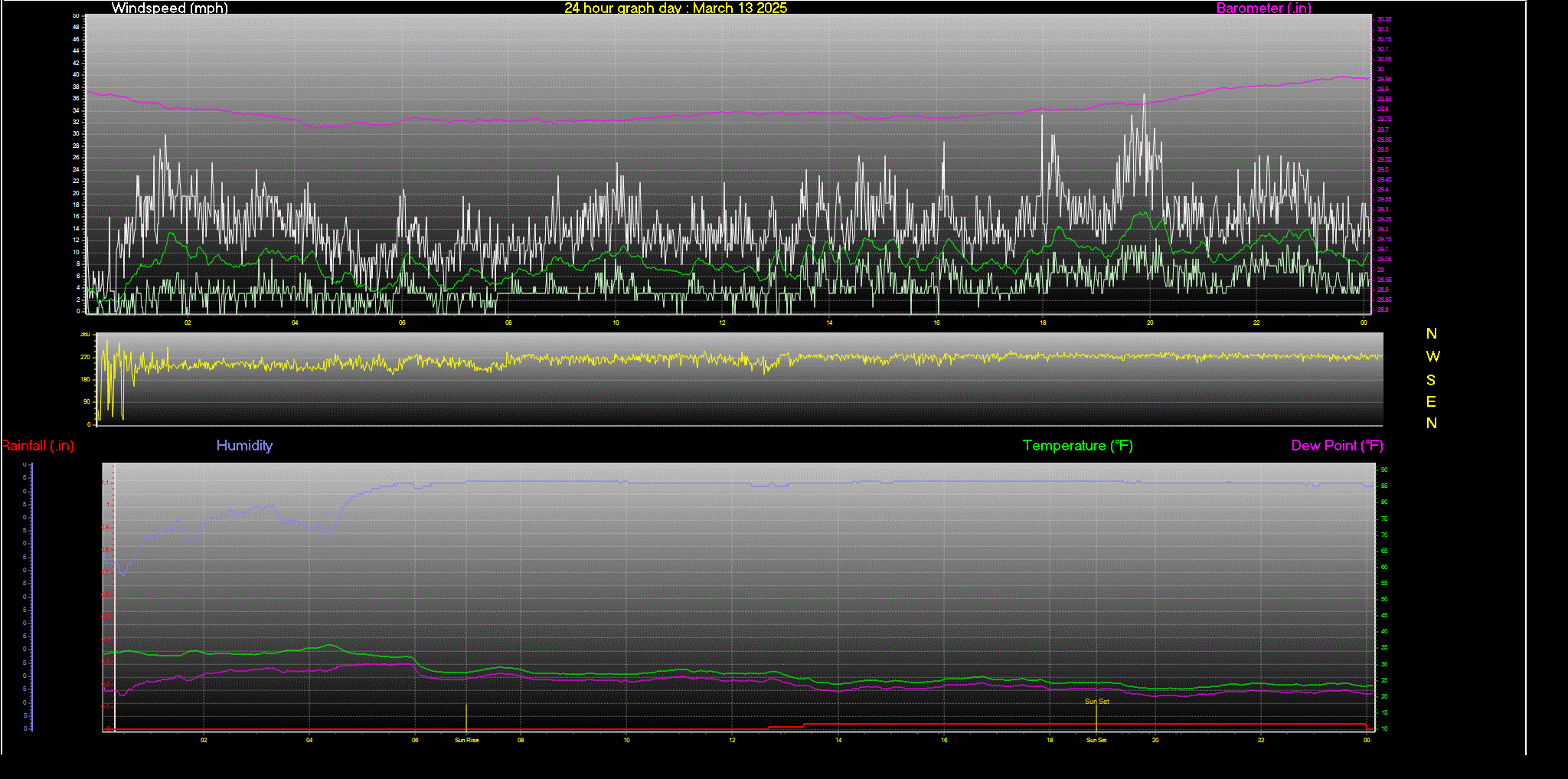The image size is (1568, 779).
Task: Click the N compass letter directly below E
Action: (x=1432, y=423)
